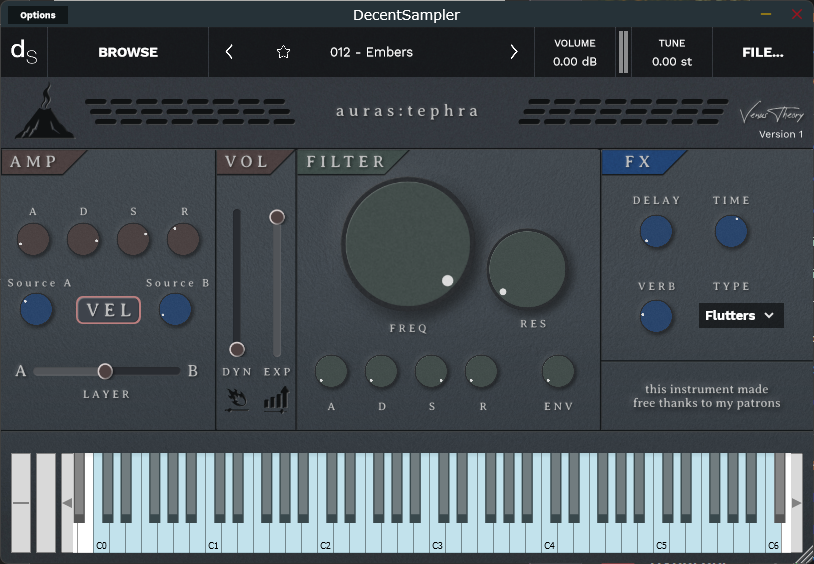814x564 pixels.
Task: Click the DecentSampler ds logo icon
Action: 24,52
